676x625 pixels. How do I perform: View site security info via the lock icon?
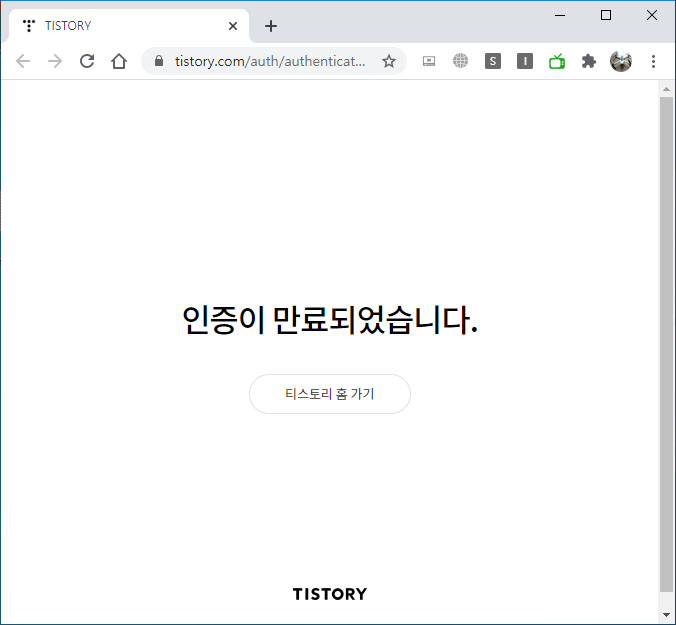click(x=159, y=61)
